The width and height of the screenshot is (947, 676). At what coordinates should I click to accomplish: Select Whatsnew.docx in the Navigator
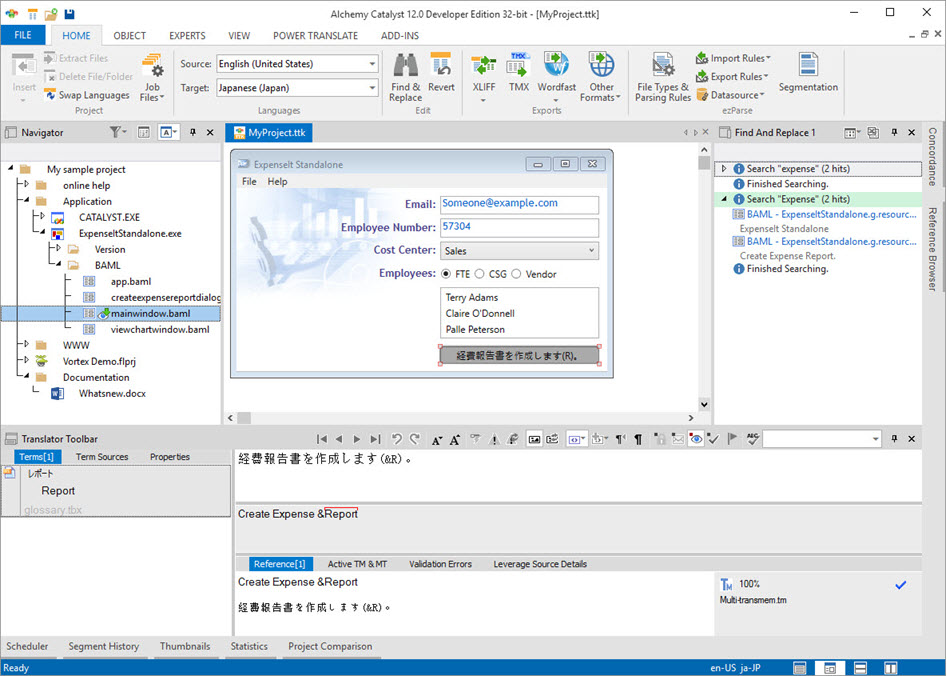pyautogui.click(x=112, y=393)
